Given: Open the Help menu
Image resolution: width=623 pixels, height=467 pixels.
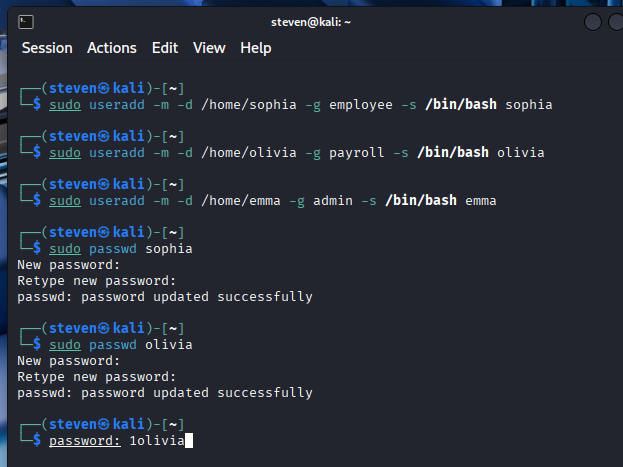Looking at the screenshot, I should coord(256,48).
